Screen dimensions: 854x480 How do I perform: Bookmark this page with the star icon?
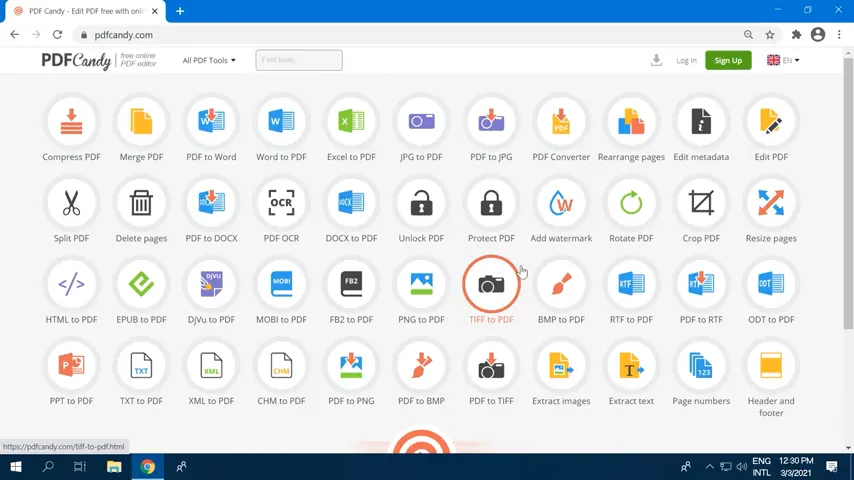[770, 34]
